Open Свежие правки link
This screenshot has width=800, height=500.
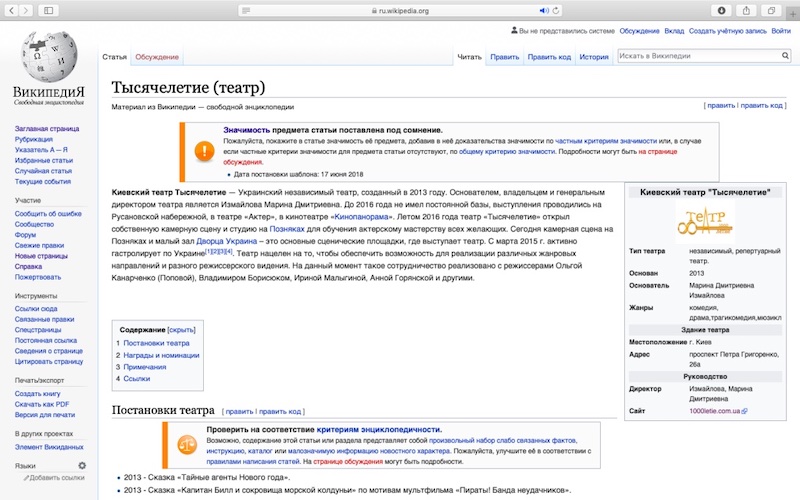click(x=39, y=245)
